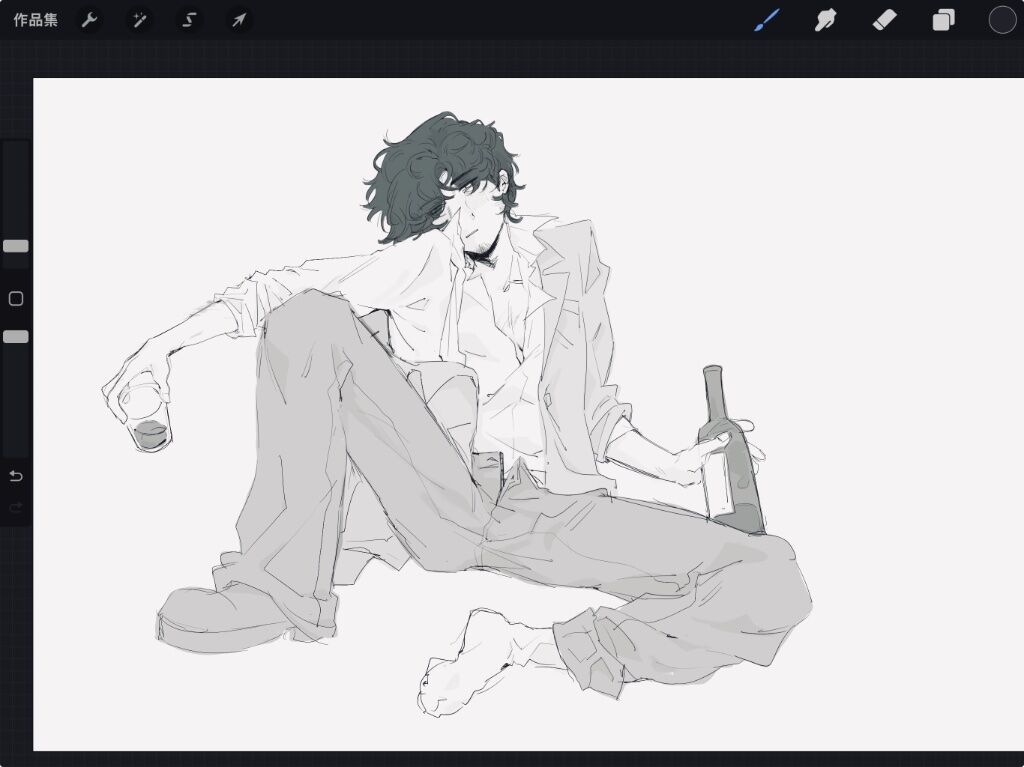The width and height of the screenshot is (1024, 767).
Task: Click the brush size slider handle
Action: click(16, 246)
